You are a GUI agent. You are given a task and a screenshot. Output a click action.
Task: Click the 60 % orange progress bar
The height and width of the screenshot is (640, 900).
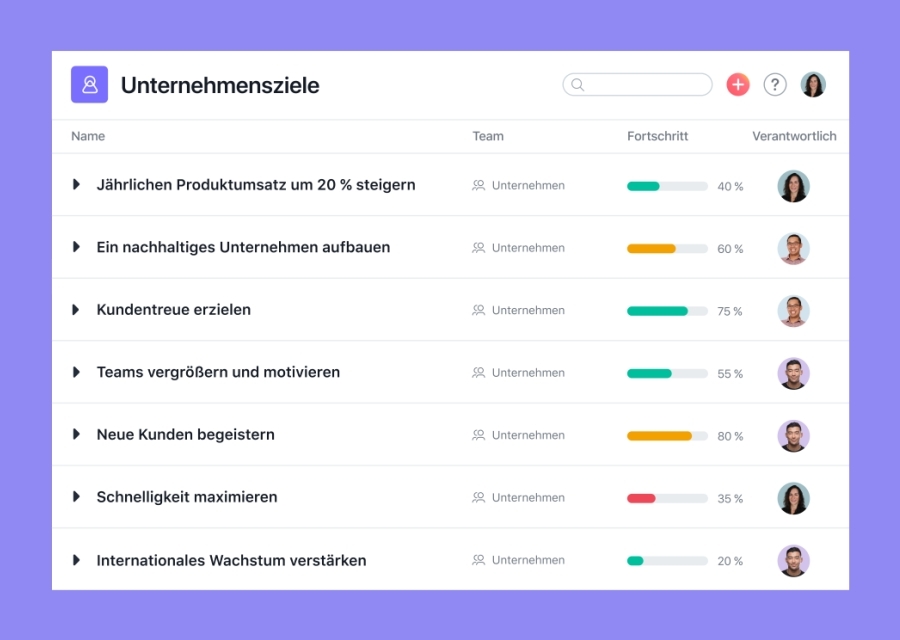pyautogui.click(x=666, y=249)
